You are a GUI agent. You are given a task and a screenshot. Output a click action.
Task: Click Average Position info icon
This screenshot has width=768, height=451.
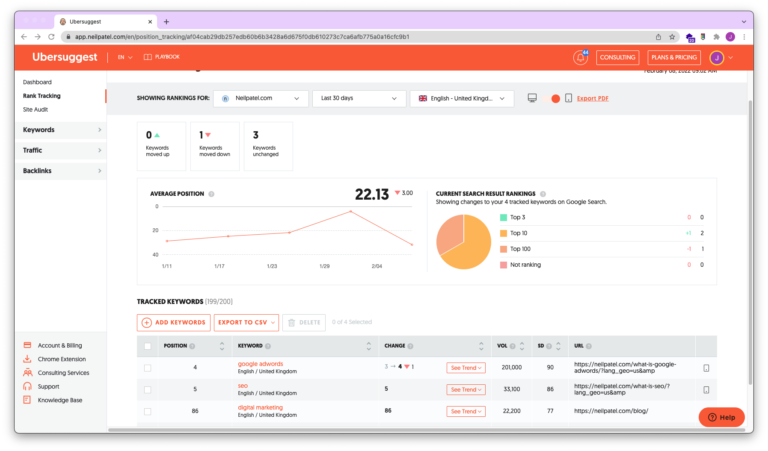[x=212, y=194]
